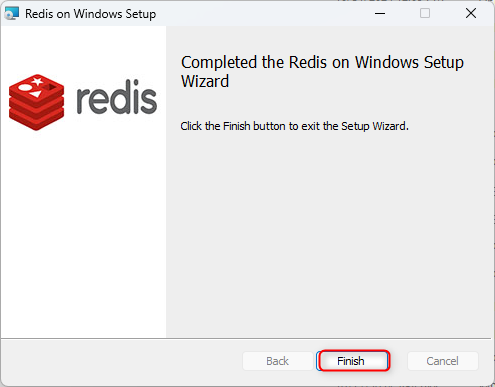The width and height of the screenshot is (495, 387).
Task: Click the white star on the Redis logo
Action: click(x=37, y=81)
